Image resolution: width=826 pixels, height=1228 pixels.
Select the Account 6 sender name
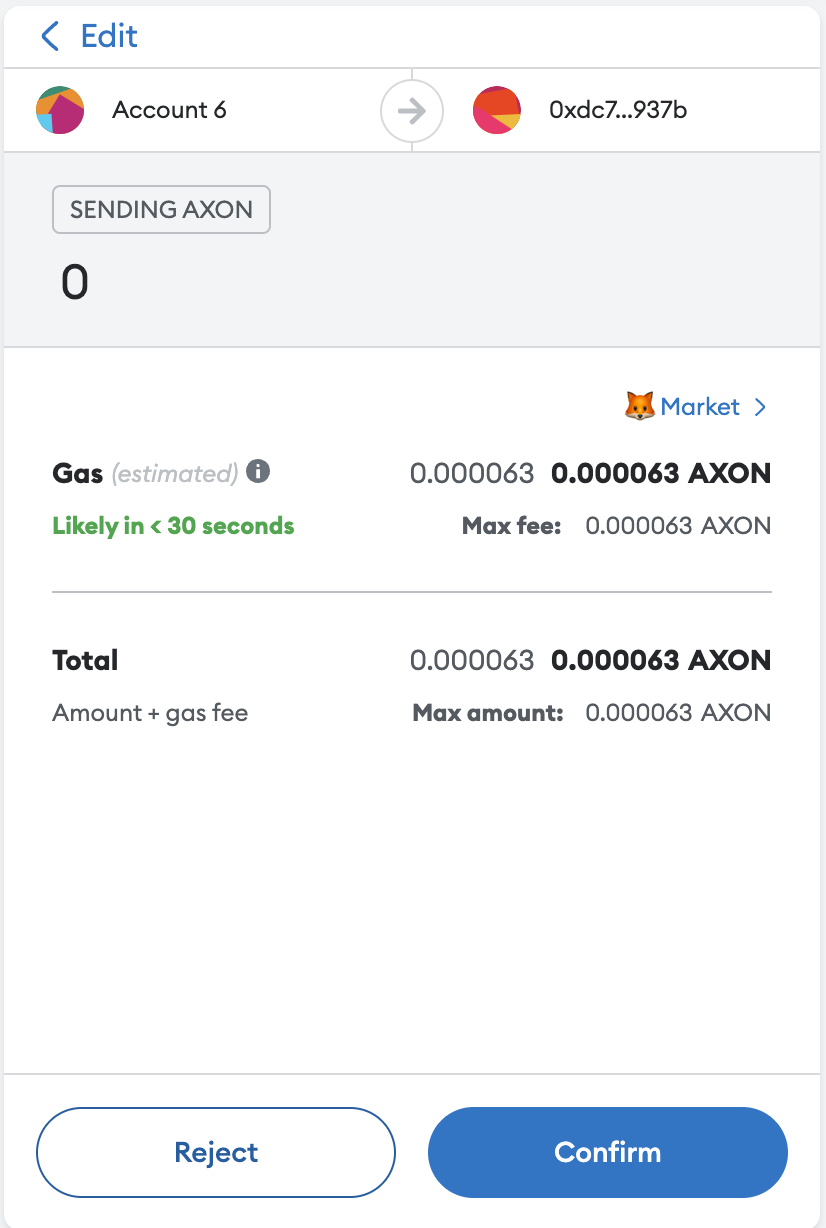pos(169,110)
